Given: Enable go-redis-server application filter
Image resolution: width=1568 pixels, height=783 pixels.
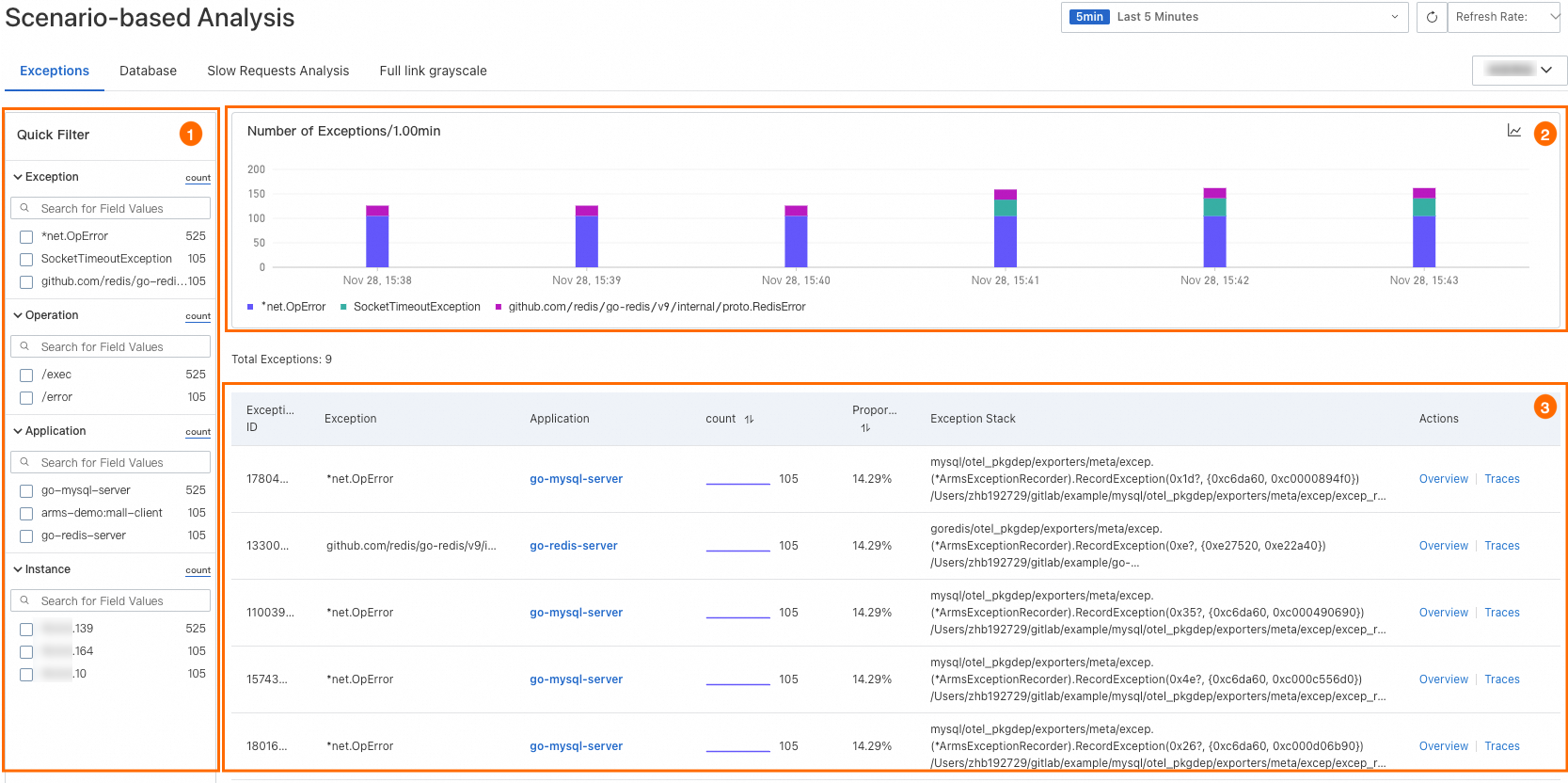Looking at the screenshot, I should tap(26, 536).
